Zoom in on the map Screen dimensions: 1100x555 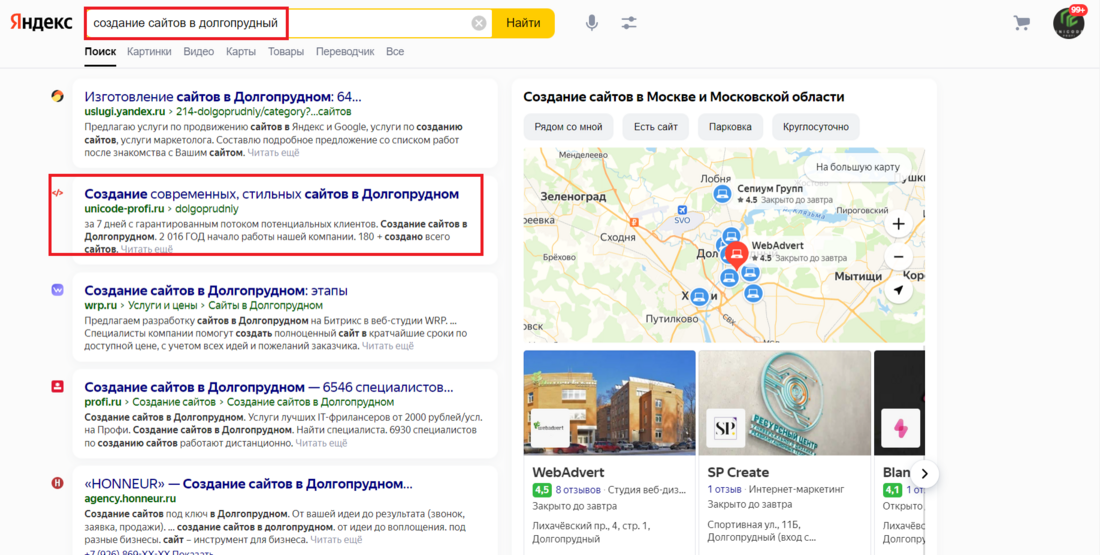coord(899,225)
